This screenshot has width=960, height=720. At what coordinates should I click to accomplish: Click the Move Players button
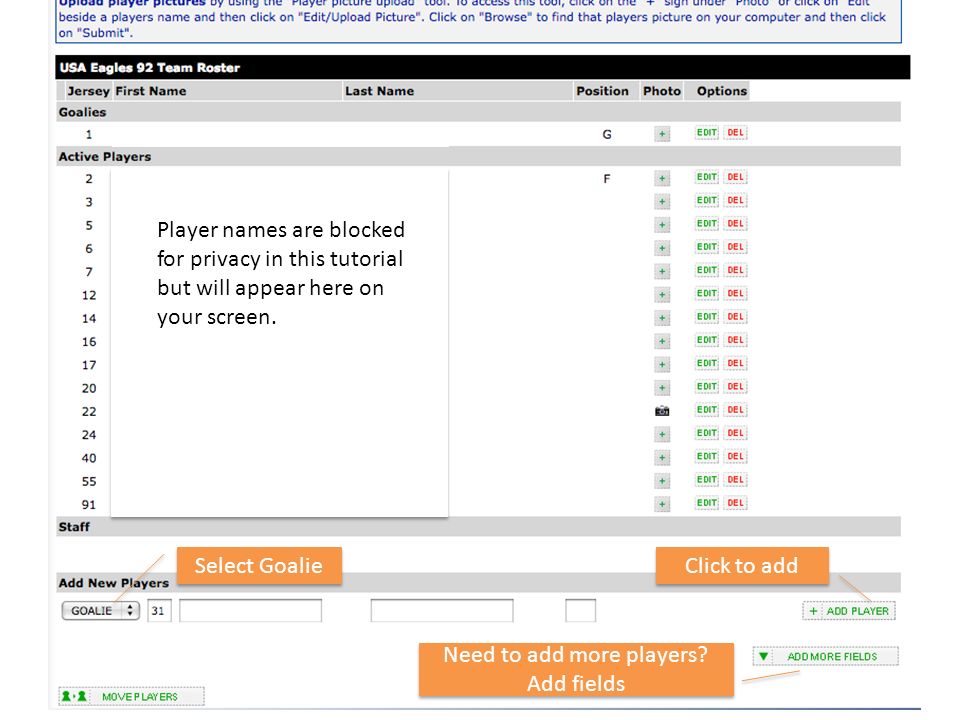click(132, 697)
